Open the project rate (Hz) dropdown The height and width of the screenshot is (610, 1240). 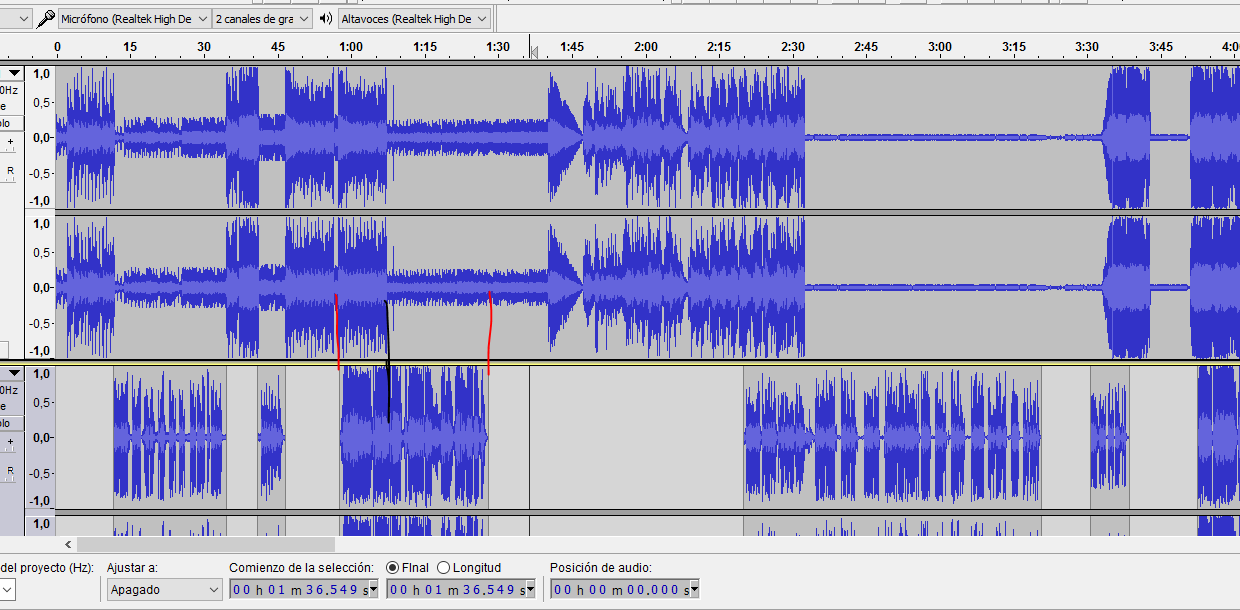point(7,590)
